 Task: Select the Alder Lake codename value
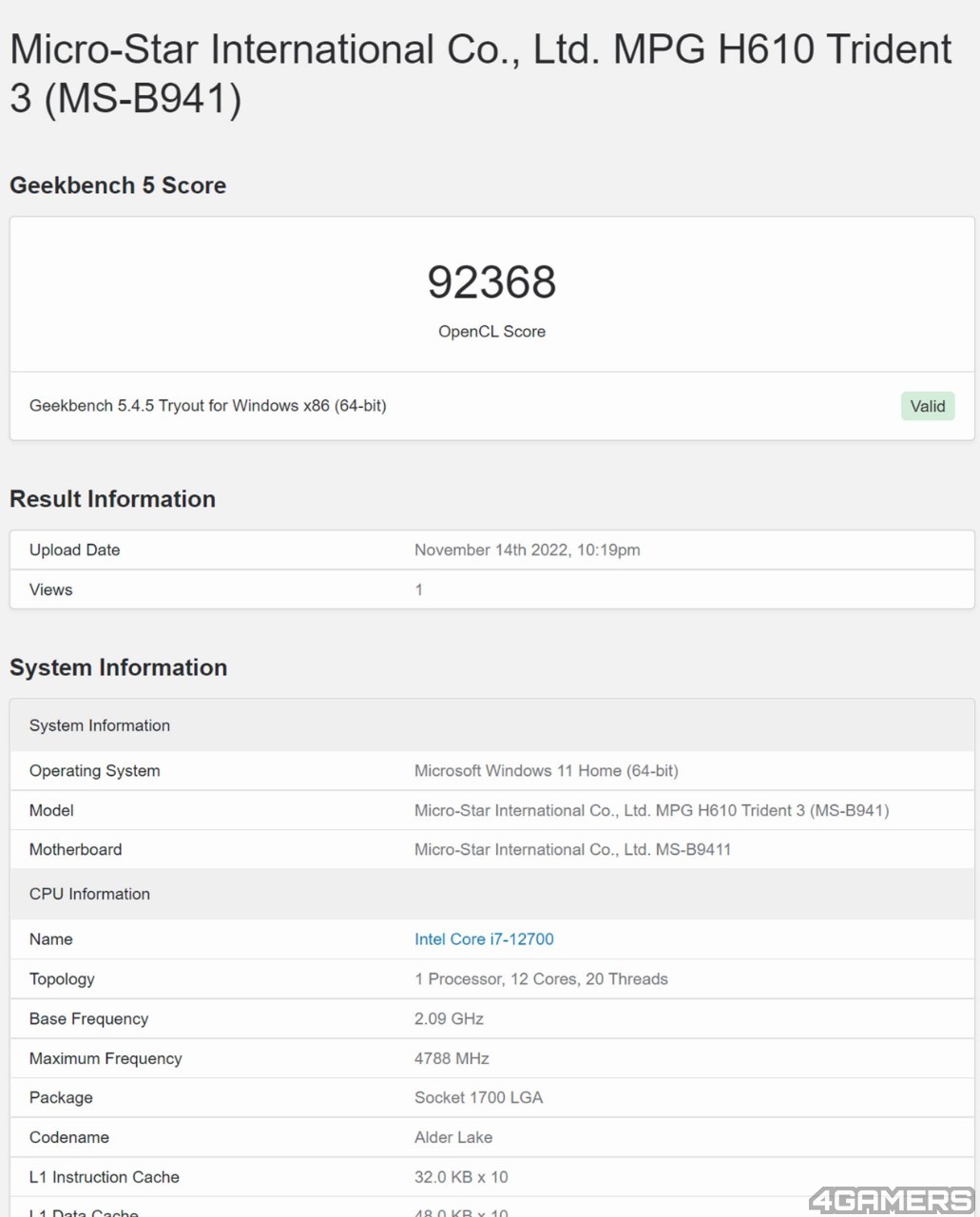tap(453, 1138)
